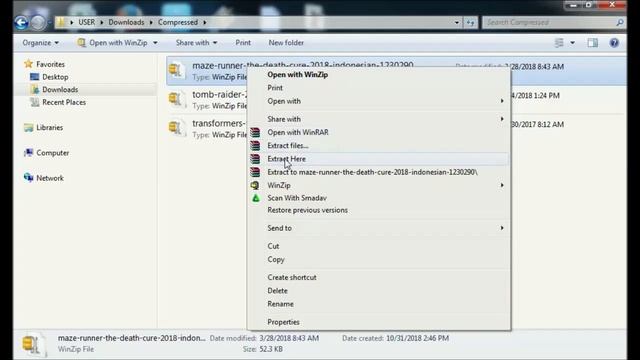Toggle the preview pane icon
The width and height of the screenshot is (640, 360).
(593, 42)
